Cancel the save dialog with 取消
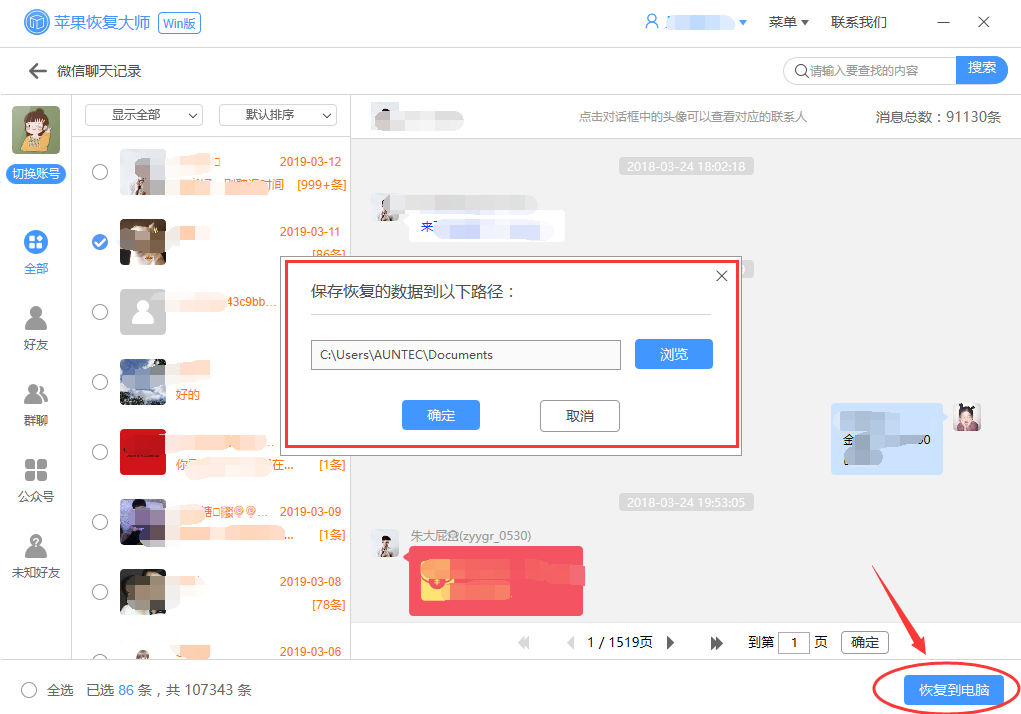Viewport: 1021px width, 714px height. tap(580, 416)
